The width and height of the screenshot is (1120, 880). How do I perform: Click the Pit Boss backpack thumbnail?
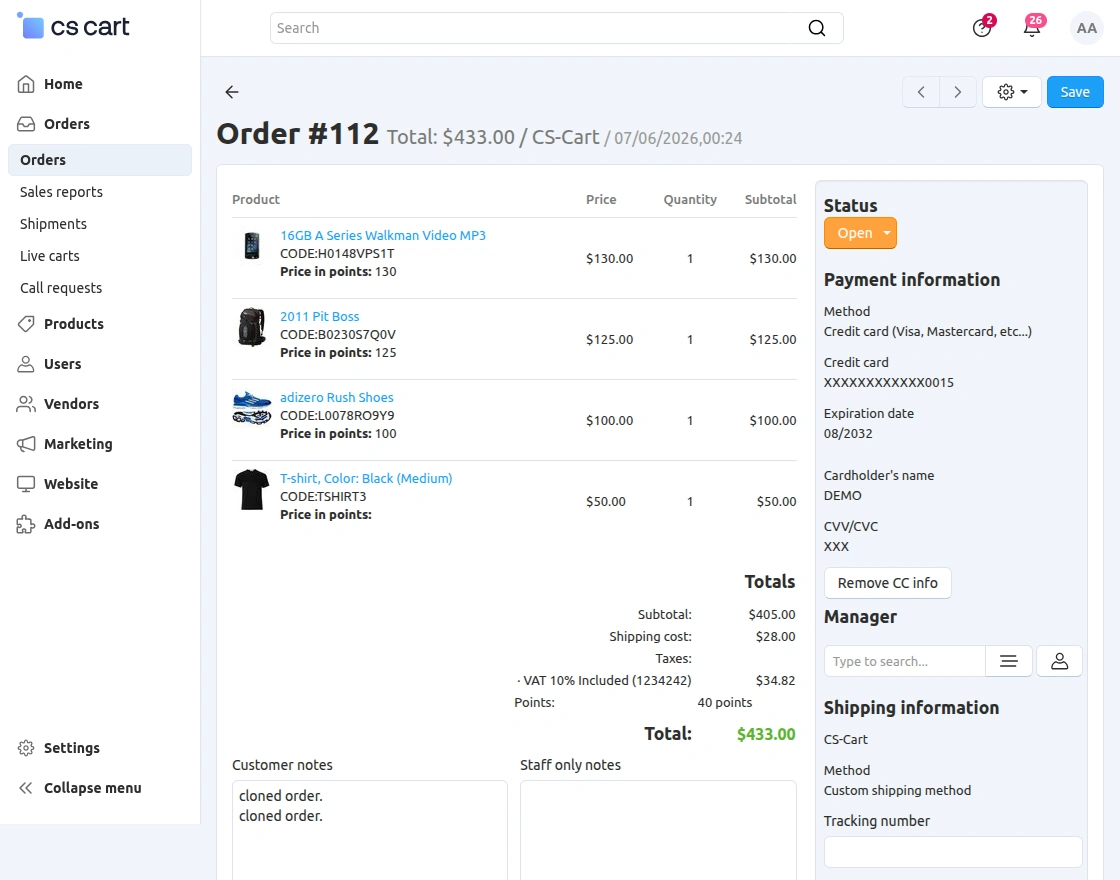click(251, 327)
